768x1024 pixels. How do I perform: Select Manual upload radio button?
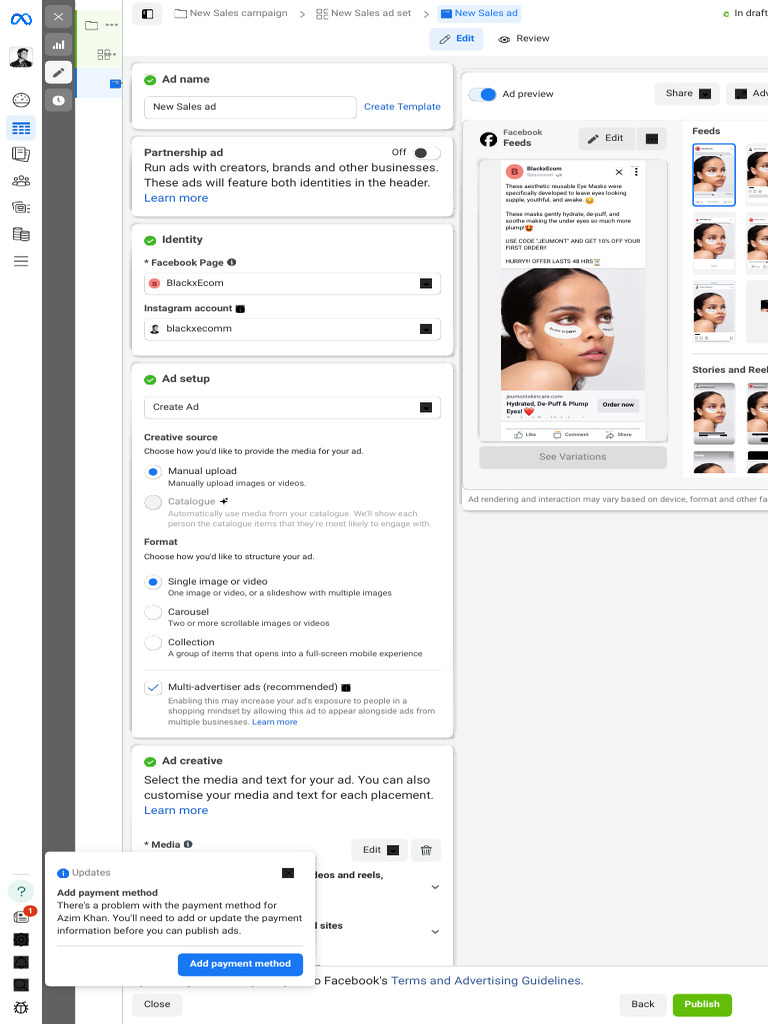pyautogui.click(x=153, y=472)
